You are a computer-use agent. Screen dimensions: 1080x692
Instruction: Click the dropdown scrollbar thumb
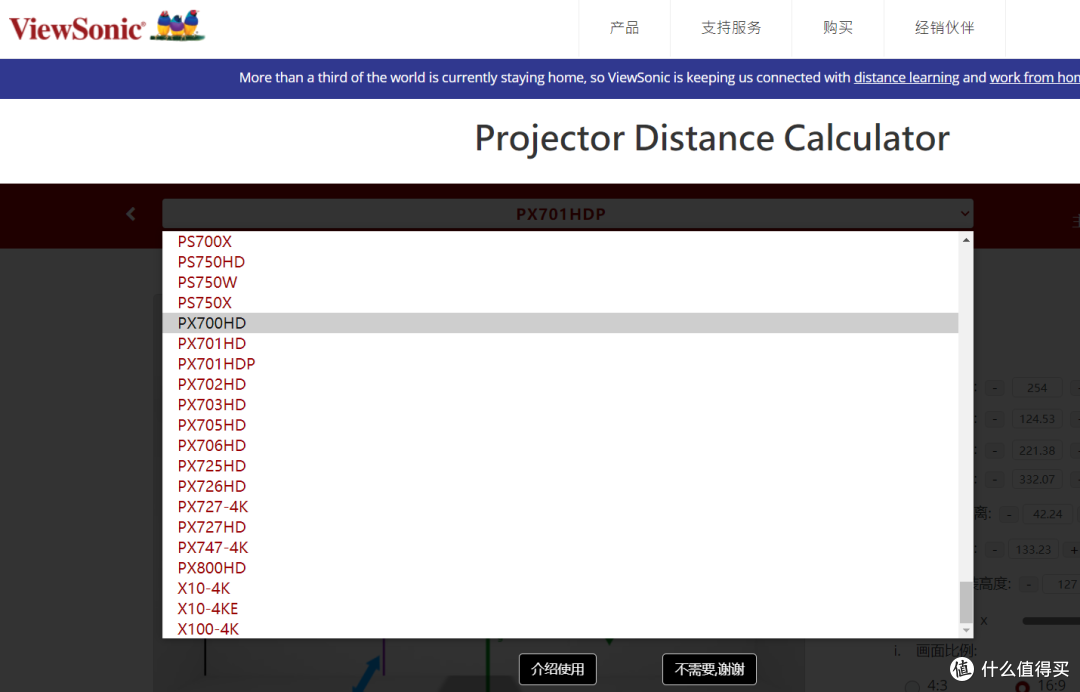click(x=966, y=602)
